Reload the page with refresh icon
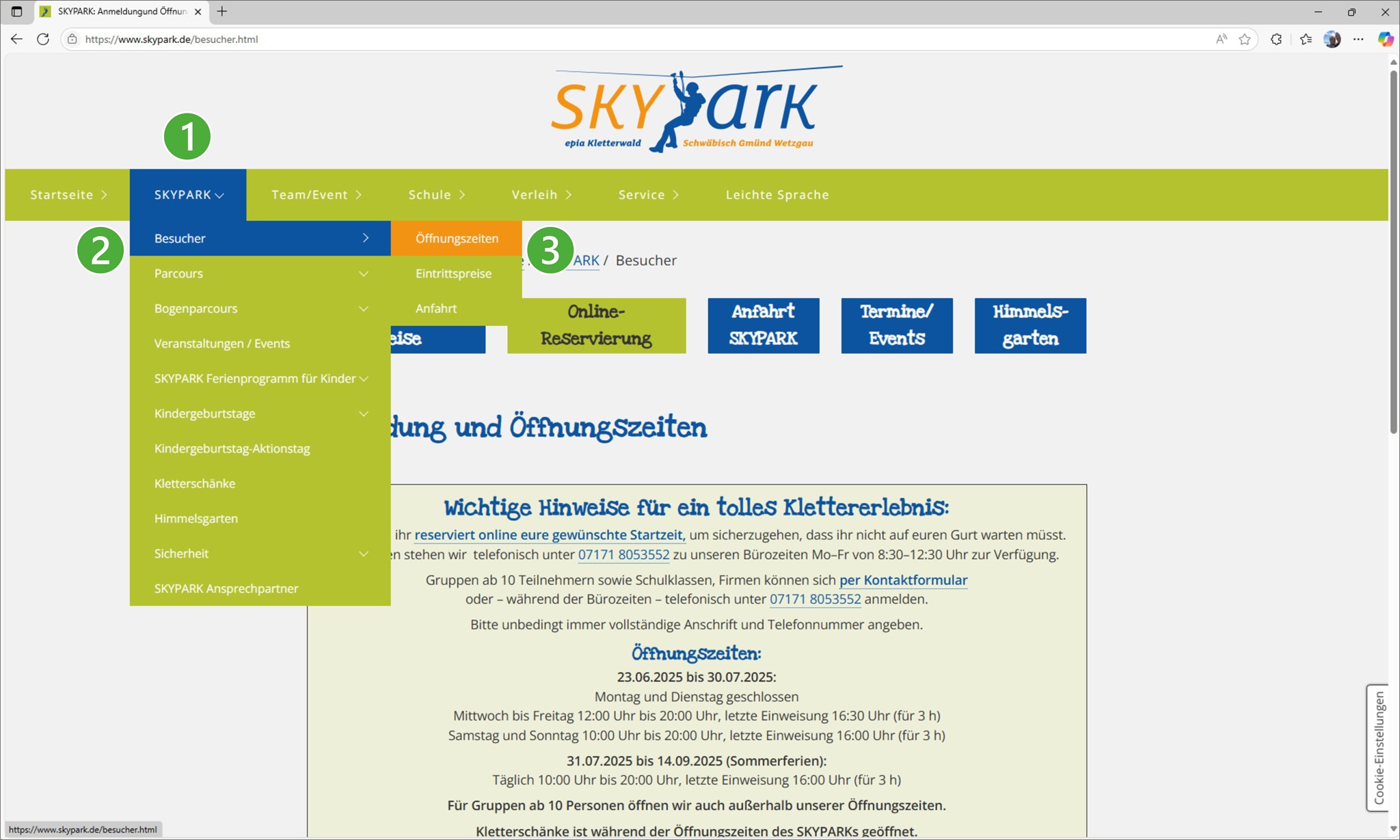Screen dimensions: 1400x840 coord(43,39)
